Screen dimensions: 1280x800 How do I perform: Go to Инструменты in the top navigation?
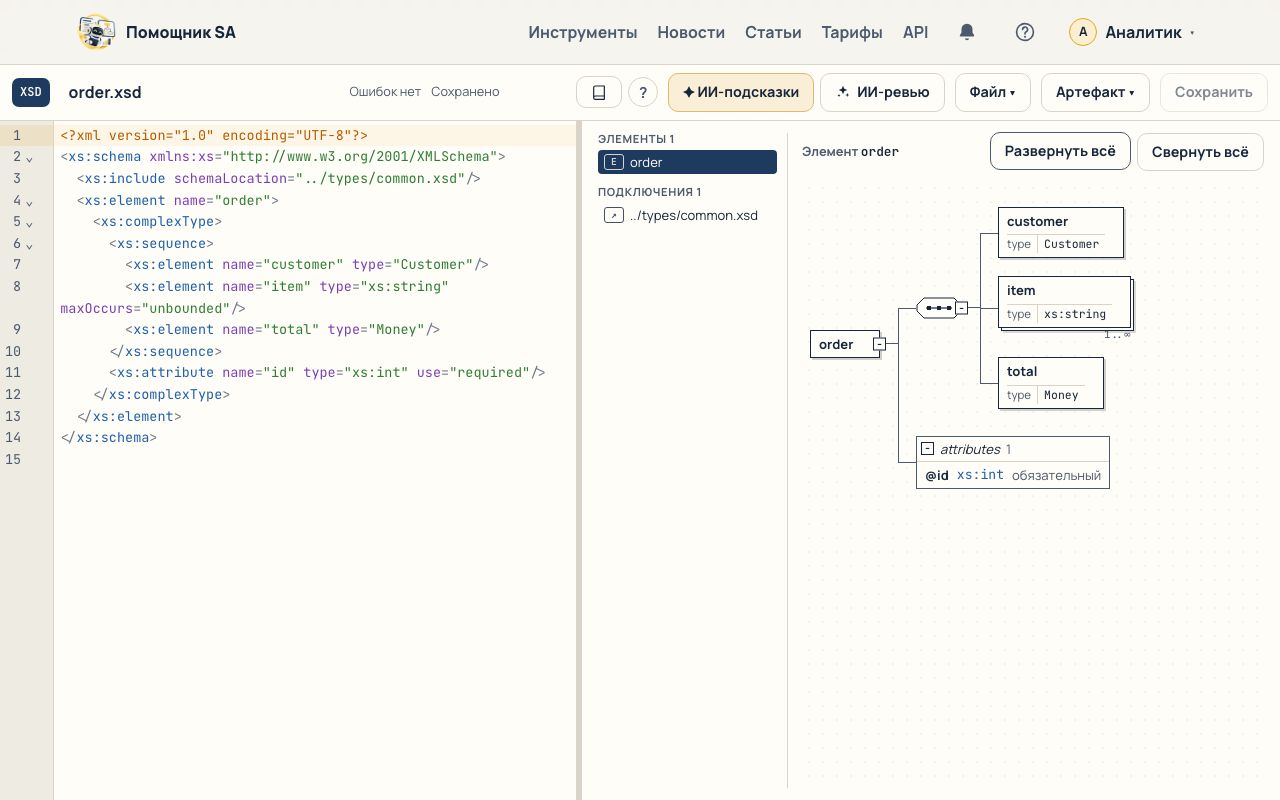tap(583, 32)
